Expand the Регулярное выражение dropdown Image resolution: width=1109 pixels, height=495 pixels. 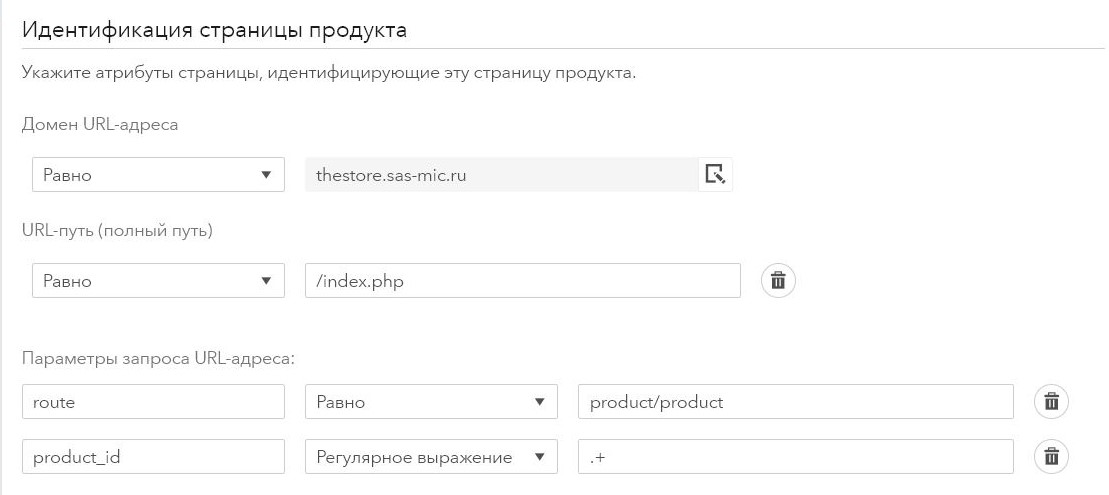(431, 457)
